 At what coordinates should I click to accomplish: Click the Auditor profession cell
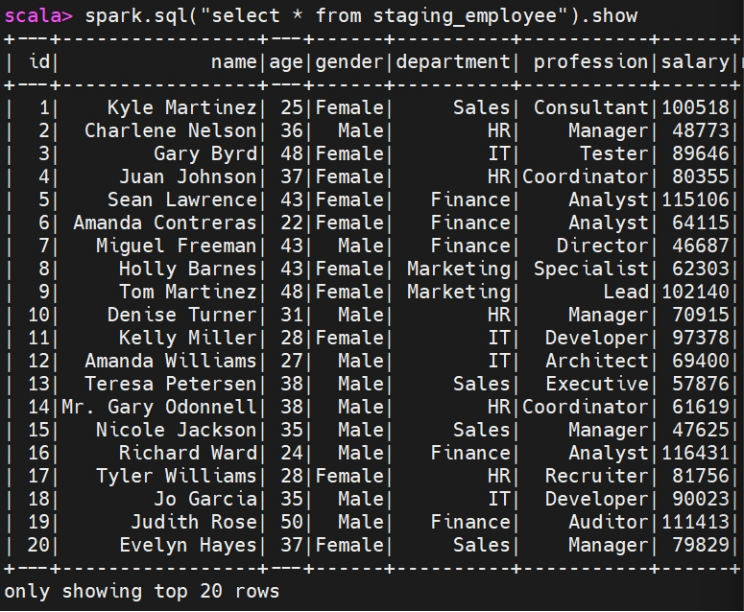click(x=608, y=522)
